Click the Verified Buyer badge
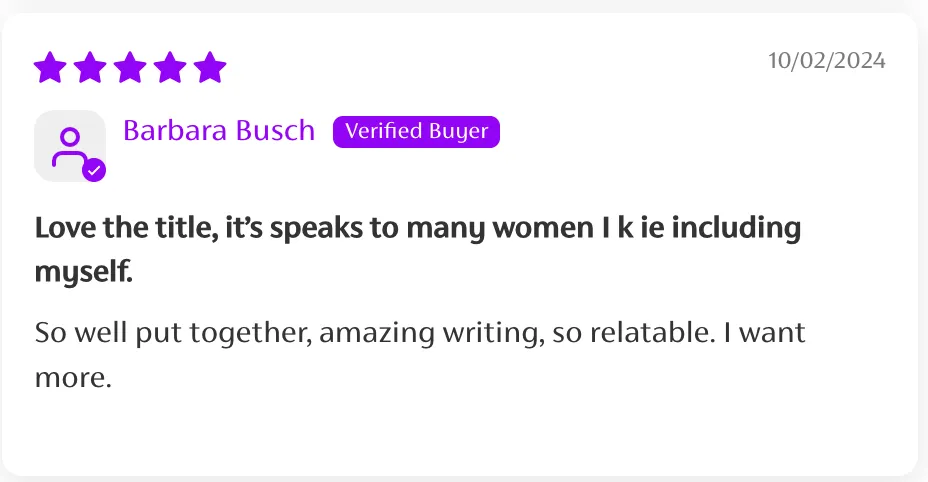The image size is (928, 482). click(416, 131)
